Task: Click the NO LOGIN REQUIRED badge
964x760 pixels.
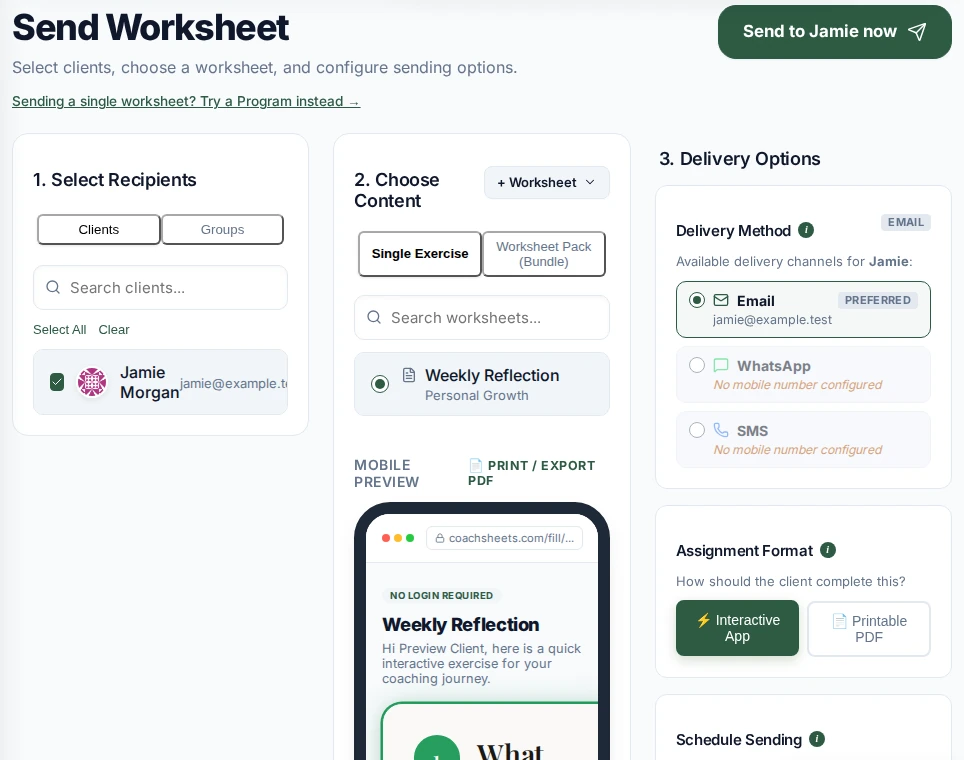Action: (441, 595)
